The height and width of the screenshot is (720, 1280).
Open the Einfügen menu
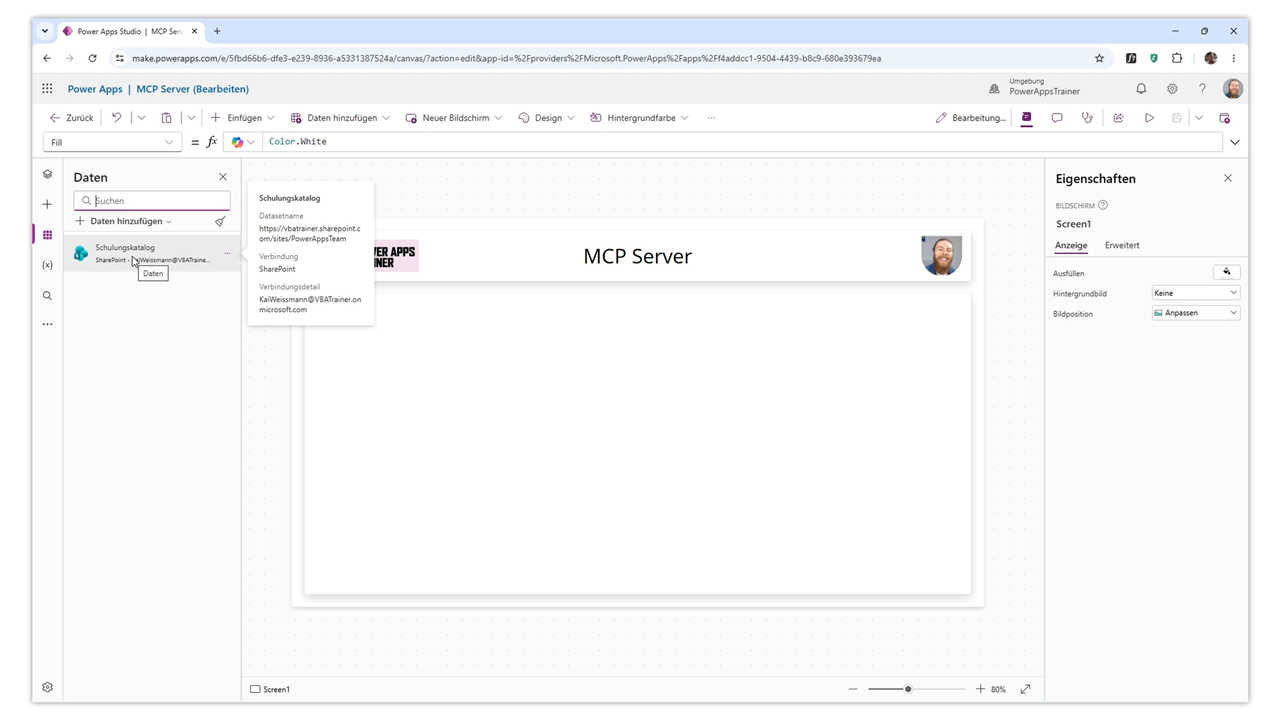point(243,118)
